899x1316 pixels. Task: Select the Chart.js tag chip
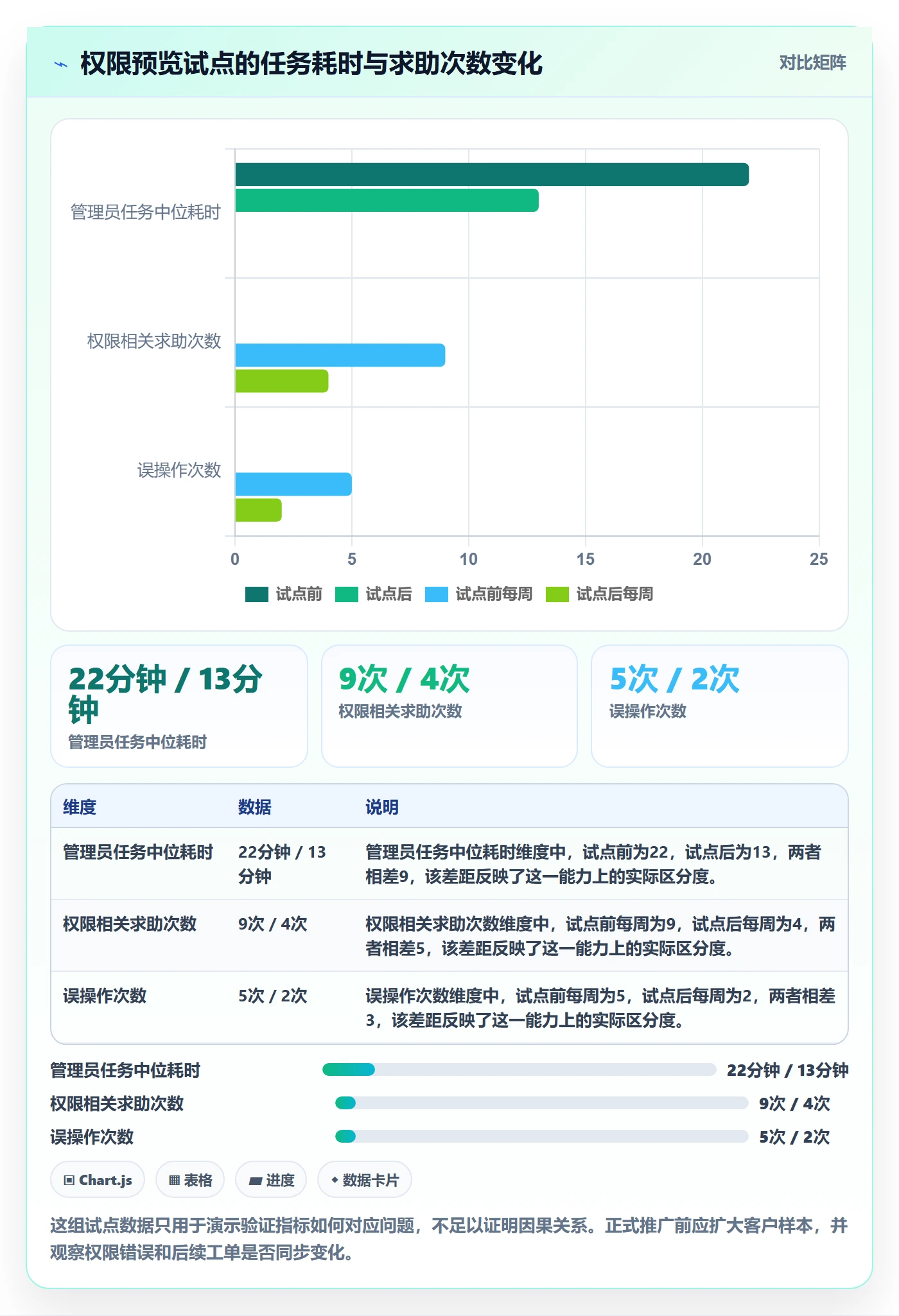[x=98, y=1180]
